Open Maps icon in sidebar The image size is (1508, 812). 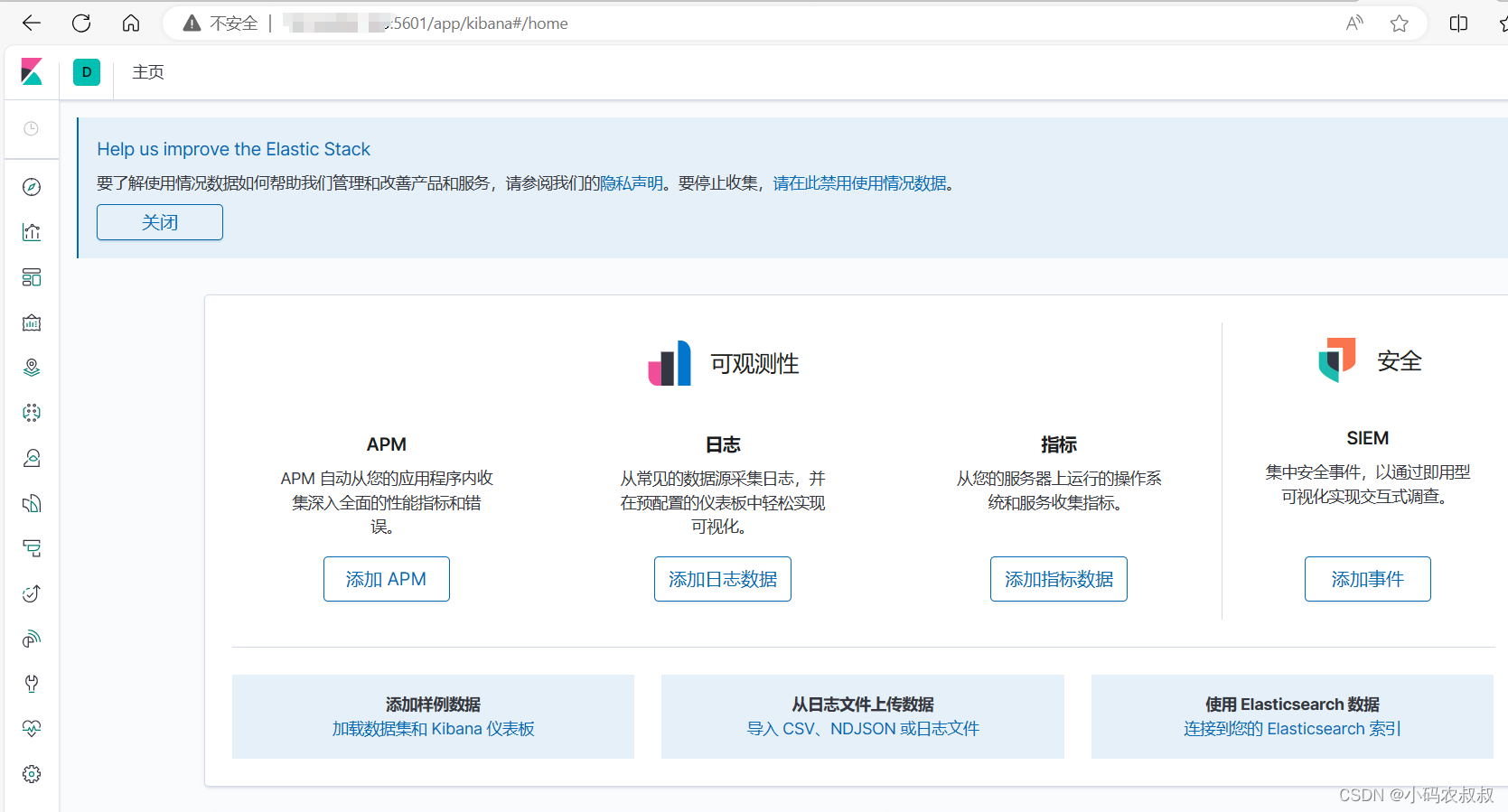coord(32,368)
